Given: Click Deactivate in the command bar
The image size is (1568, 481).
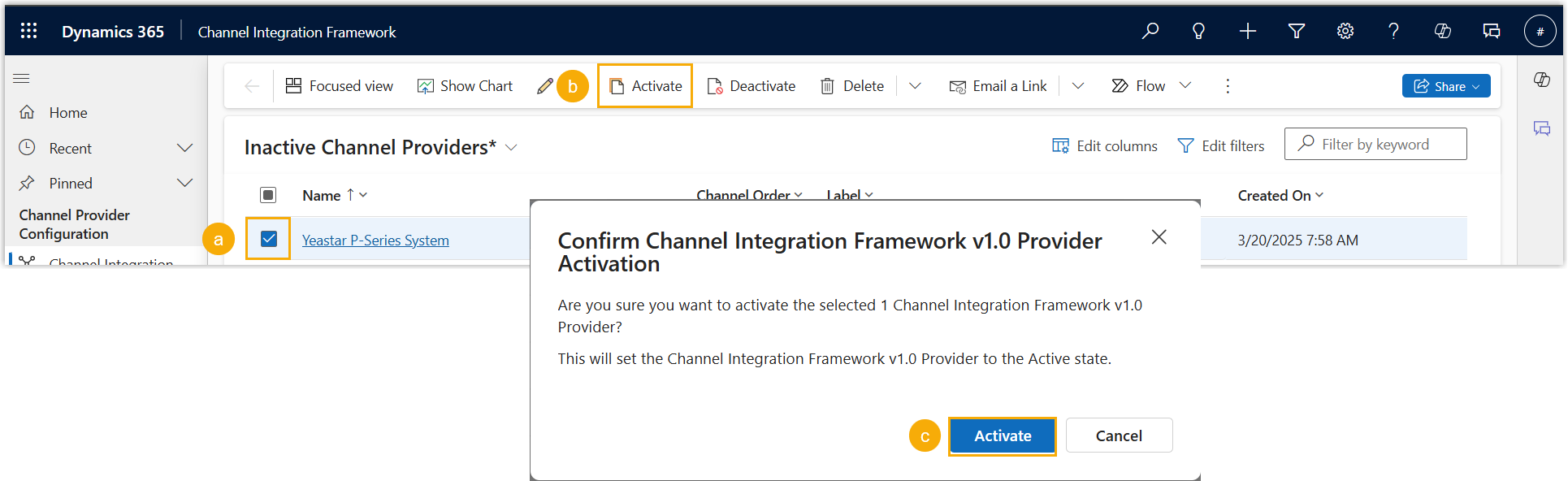Looking at the screenshot, I should click(752, 86).
